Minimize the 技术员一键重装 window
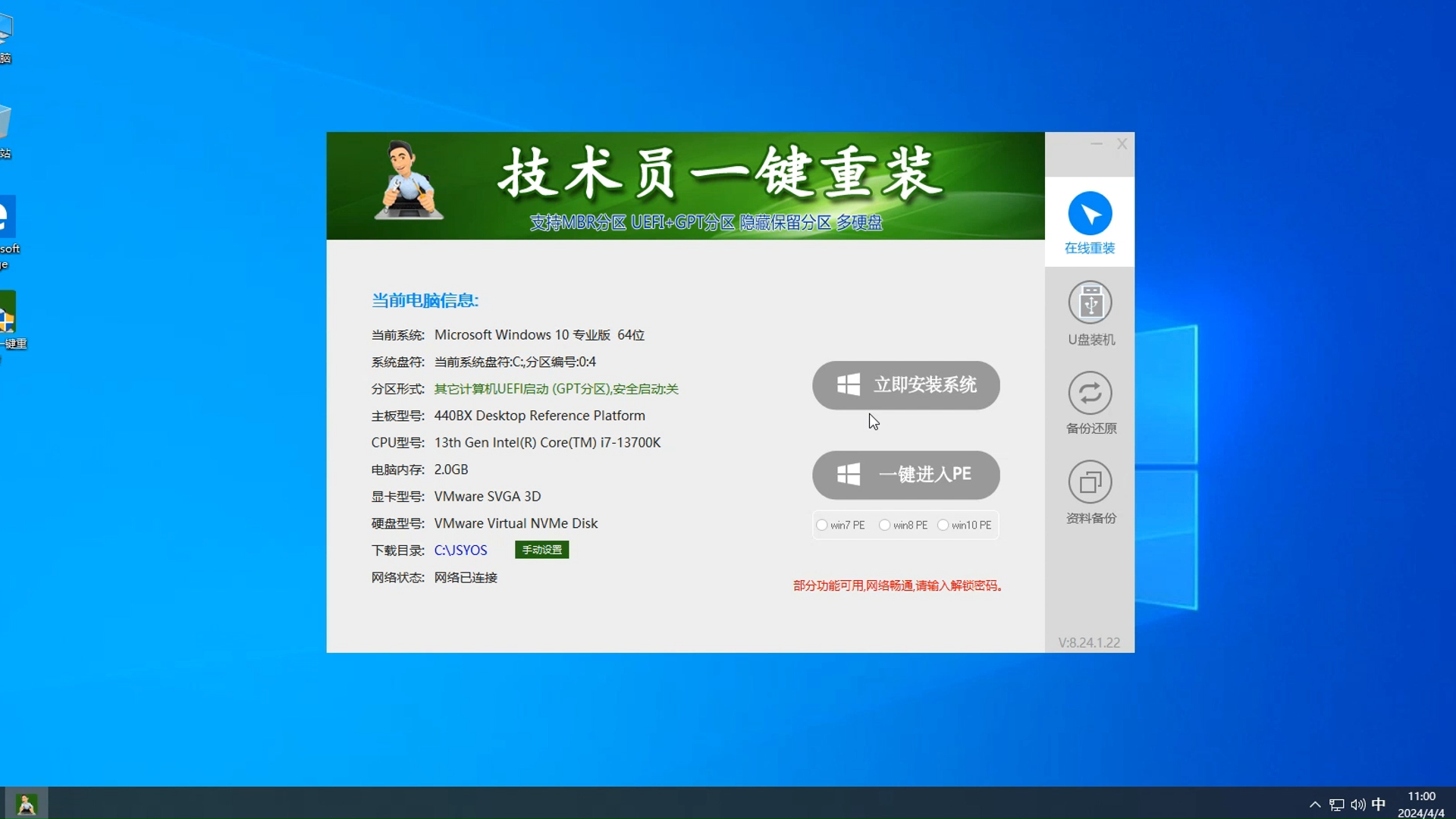The height and width of the screenshot is (819, 1456). [x=1097, y=144]
